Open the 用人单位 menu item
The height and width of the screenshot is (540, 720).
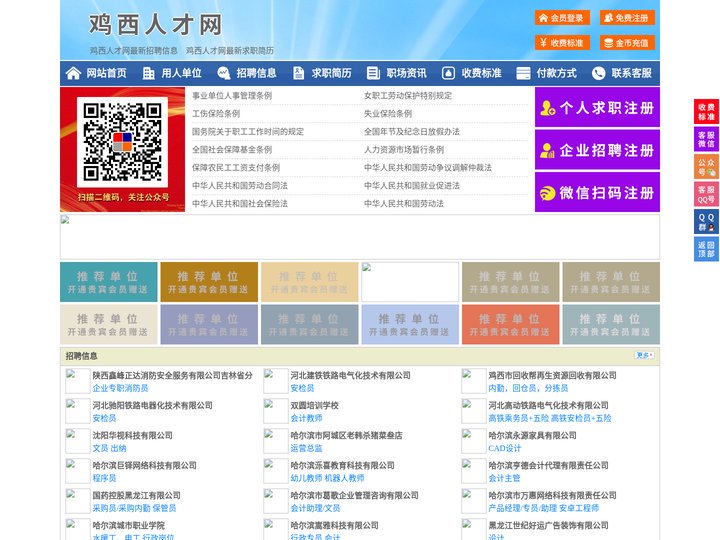pos(172,73)
